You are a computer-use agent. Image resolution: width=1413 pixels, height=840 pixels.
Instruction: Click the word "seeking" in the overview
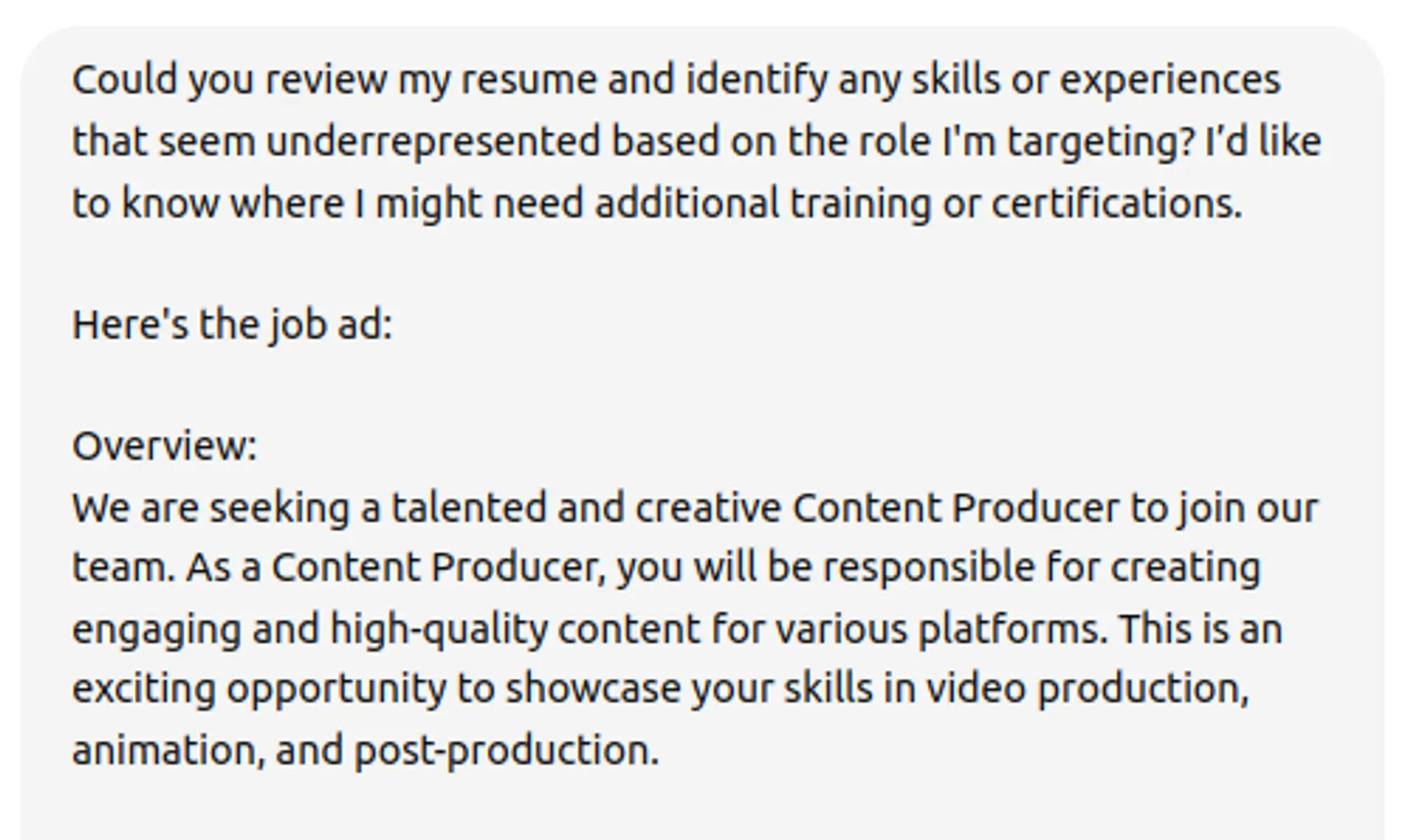(x=279, y=508)
